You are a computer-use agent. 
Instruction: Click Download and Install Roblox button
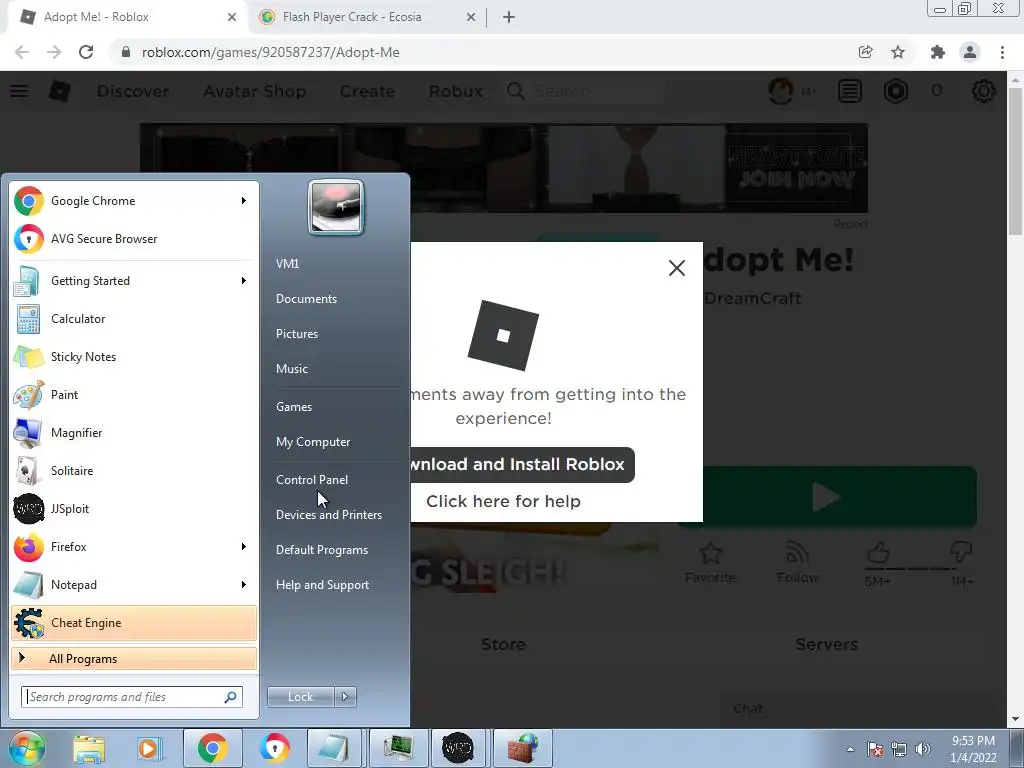[x=522, y=464]
